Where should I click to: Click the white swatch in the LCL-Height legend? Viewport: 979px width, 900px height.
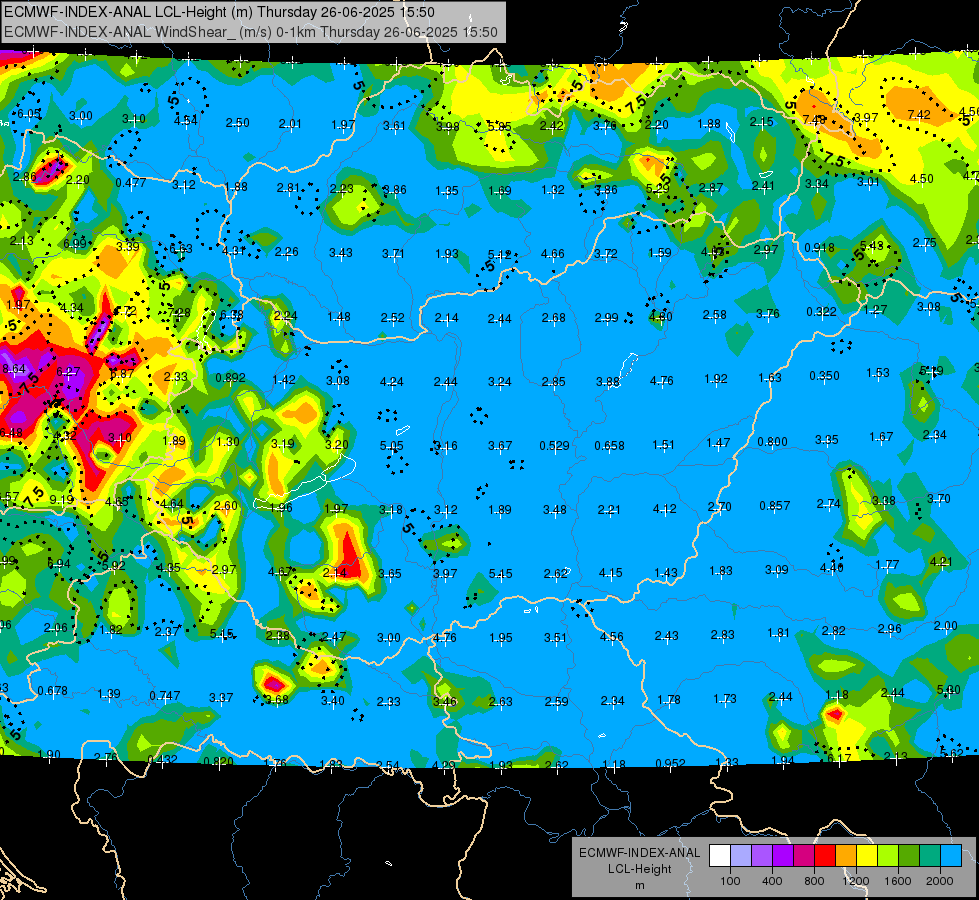pyautogui.click(x=720, y=855)
